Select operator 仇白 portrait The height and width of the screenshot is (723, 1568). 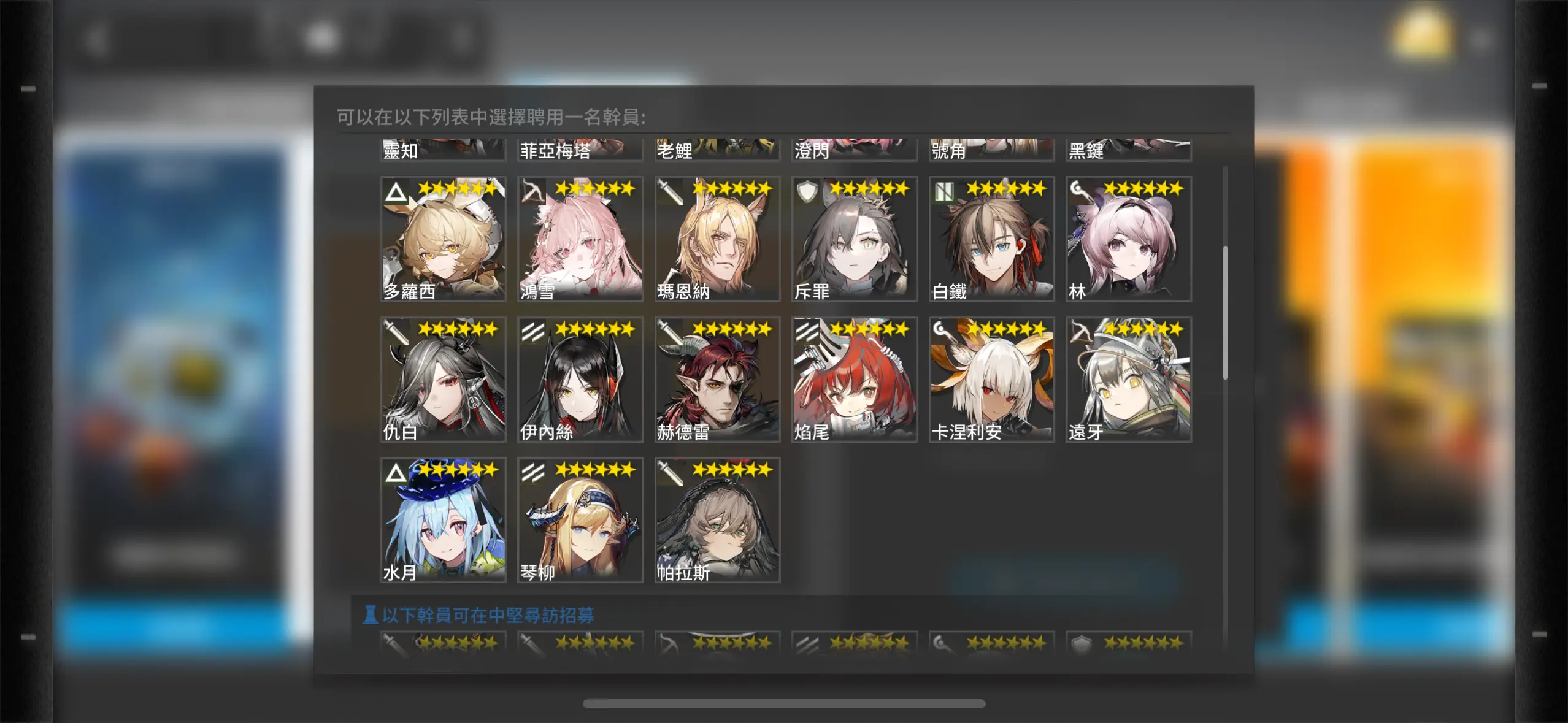[443, 380]
